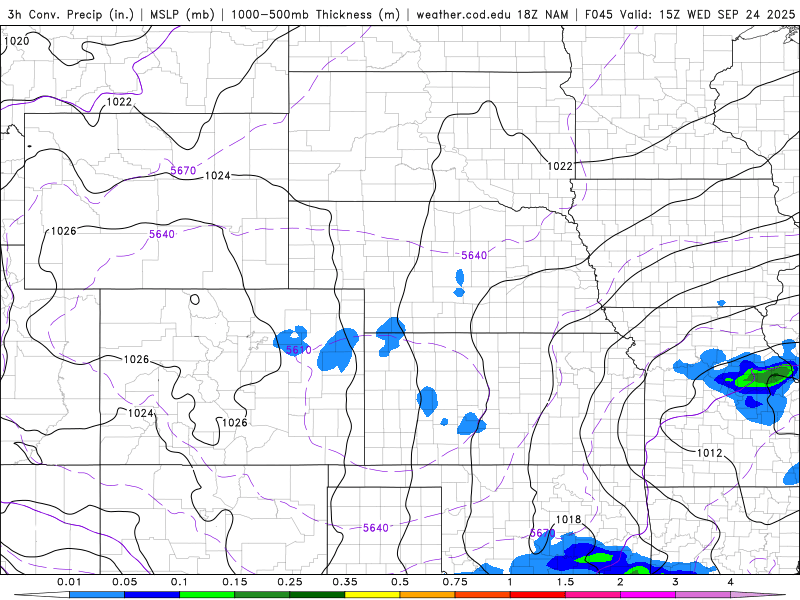Image resolution: width=800 pixels, height=600 pixels.
Task: Choose the orange-red 0.75 legend swatch
Action: point(483,595)
